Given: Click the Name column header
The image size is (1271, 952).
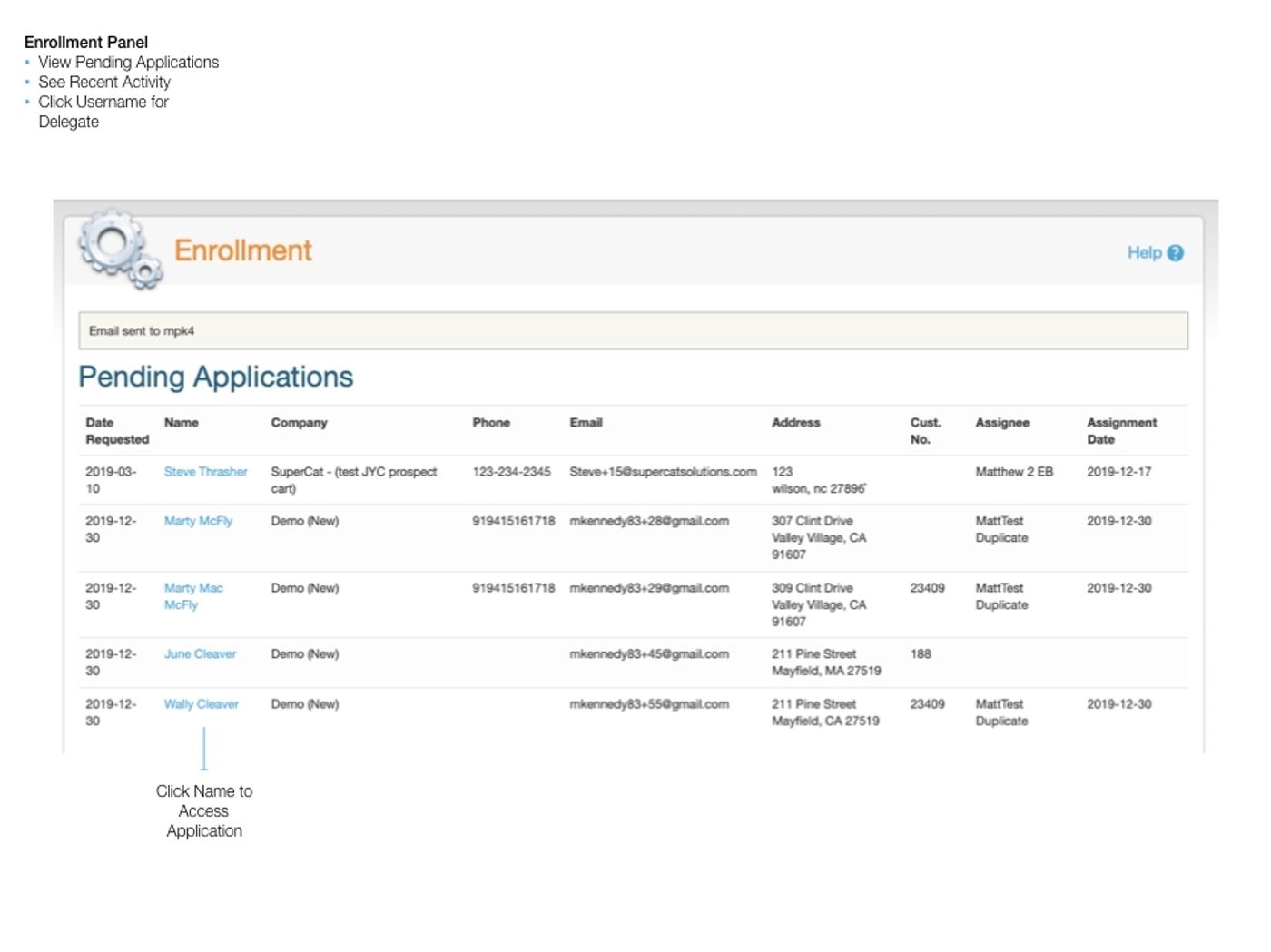Looking at the screenshot, I should coord(181,423).
